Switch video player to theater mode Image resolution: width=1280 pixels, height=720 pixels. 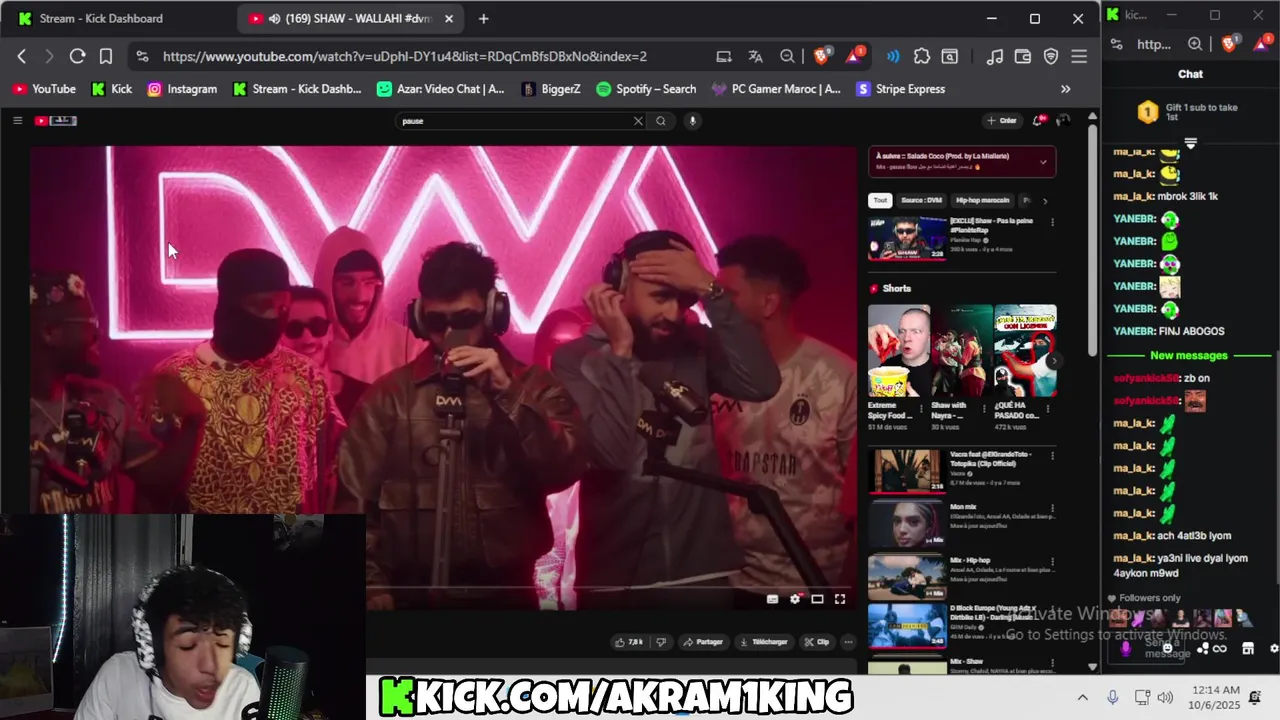click(x=817, y=599)
